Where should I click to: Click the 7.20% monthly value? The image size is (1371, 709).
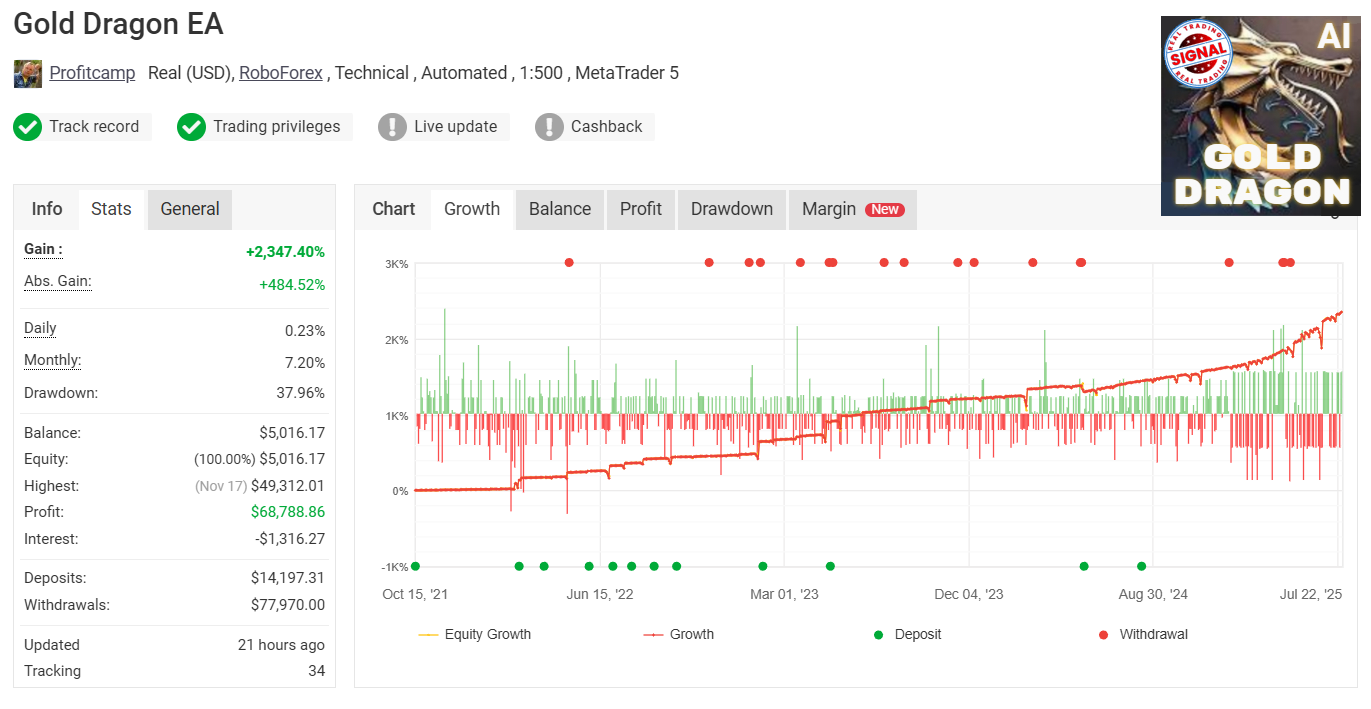coord(305,363)
